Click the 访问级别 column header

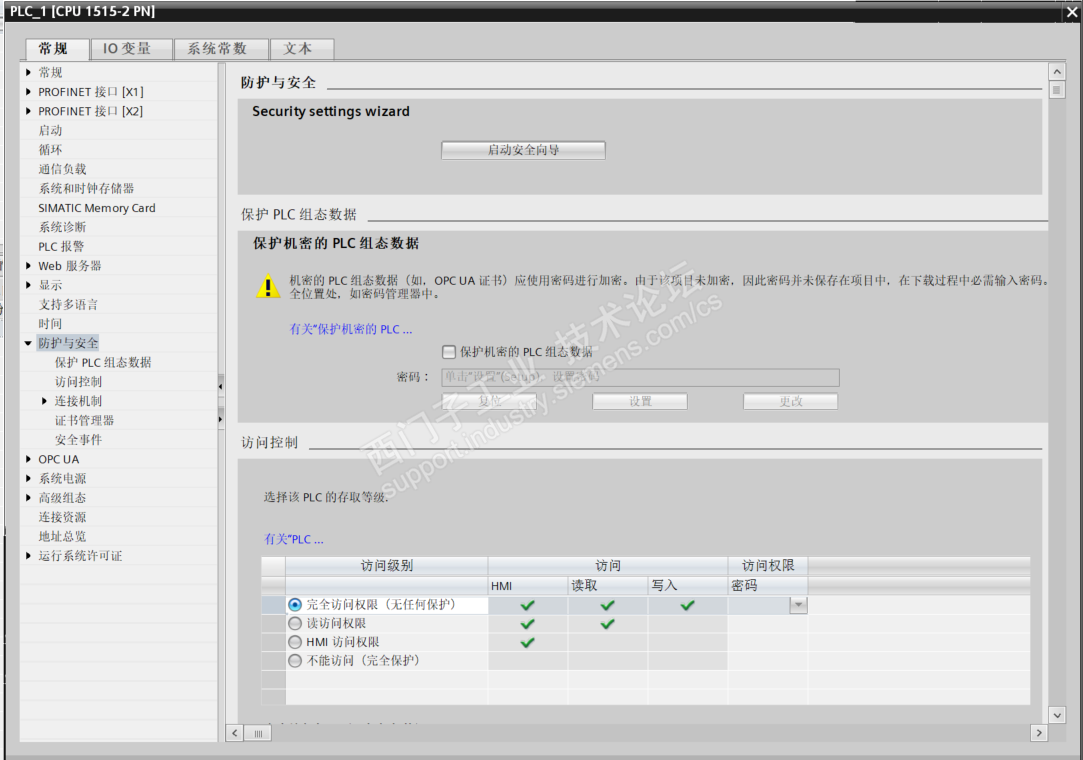[387, 566]
